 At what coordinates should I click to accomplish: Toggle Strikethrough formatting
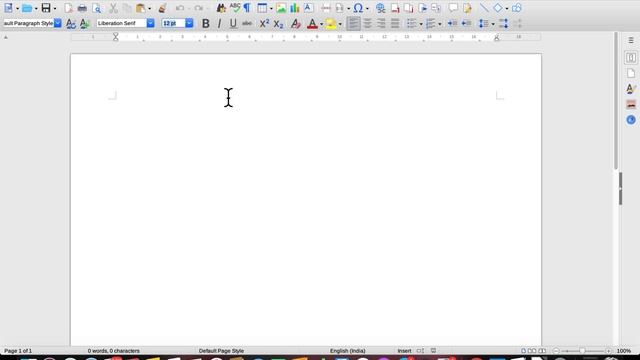[247, 24]
